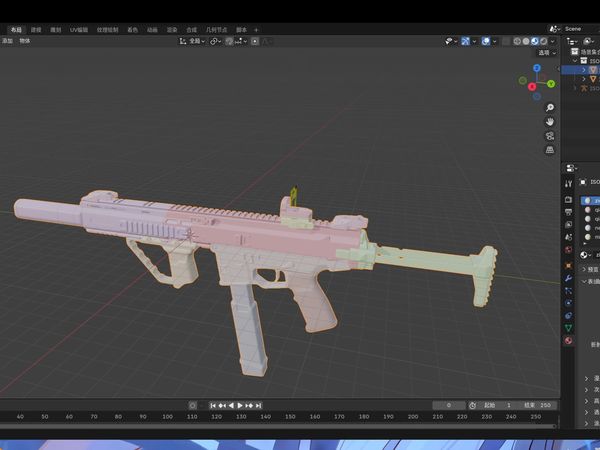
Task: Open the World properties tab
Action: click(568, 250)
